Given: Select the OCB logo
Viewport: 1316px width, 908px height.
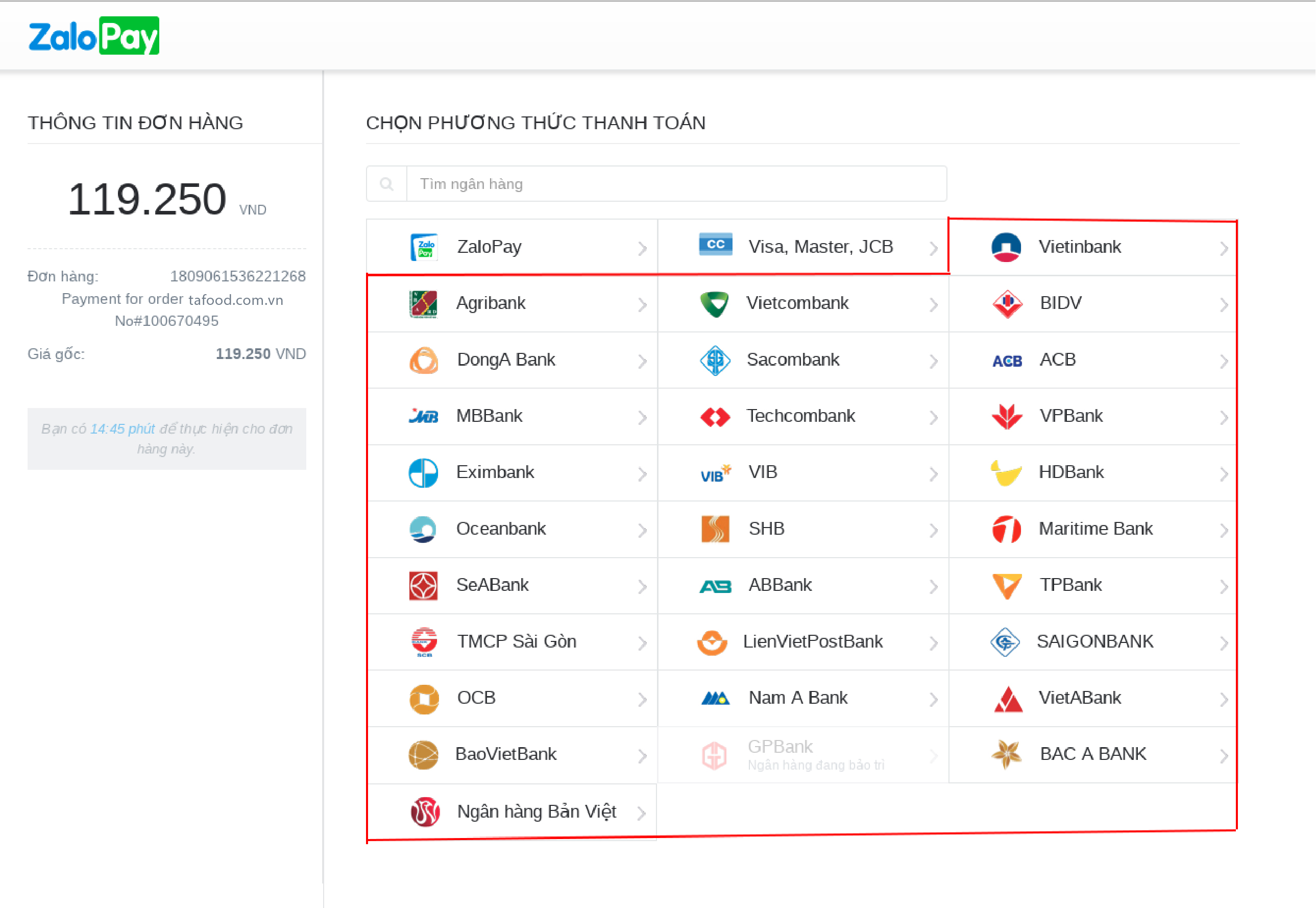Looking at the screenshot, I should tap(424, 699).
